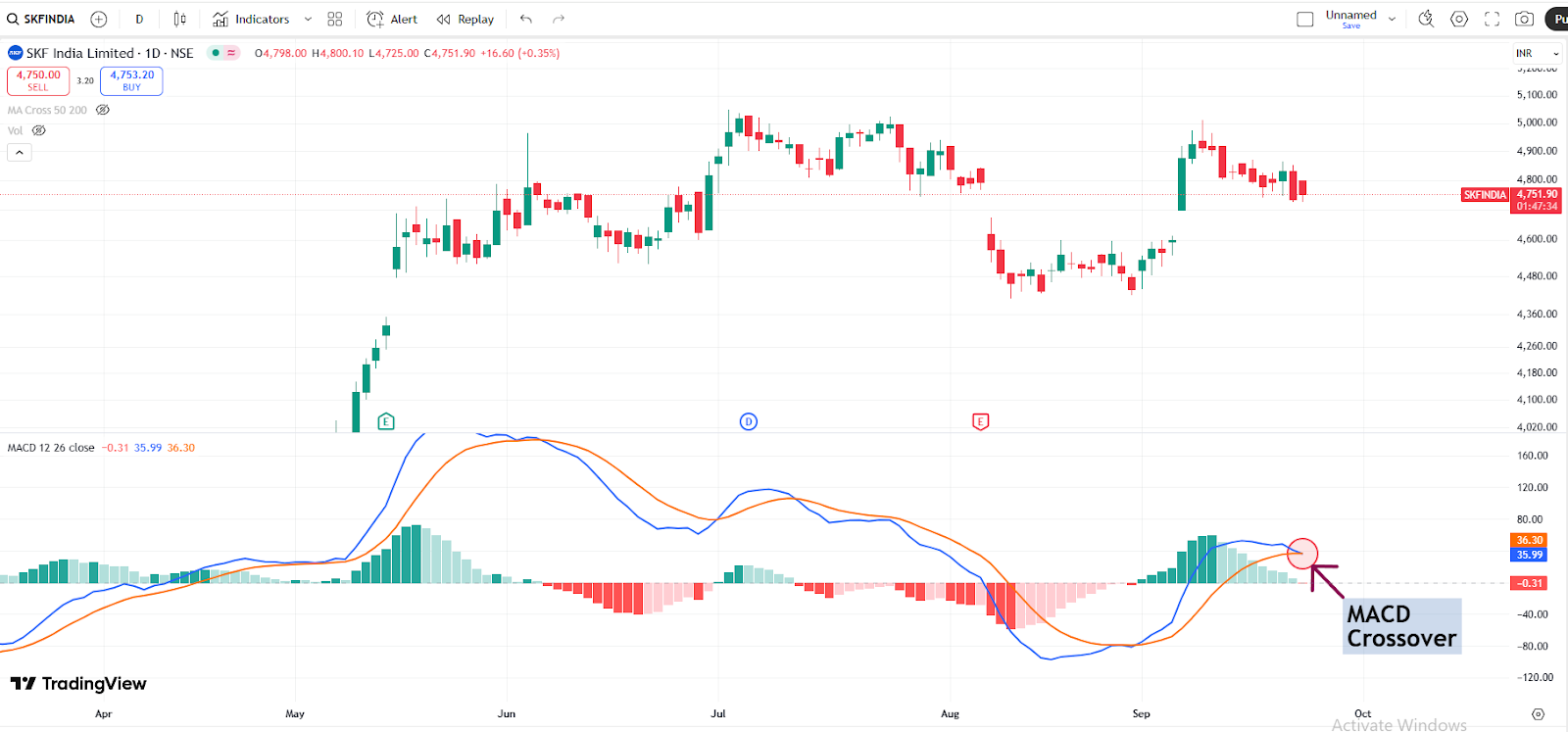Toggle visibility of Vol indicator

click(x=39, y=130)
